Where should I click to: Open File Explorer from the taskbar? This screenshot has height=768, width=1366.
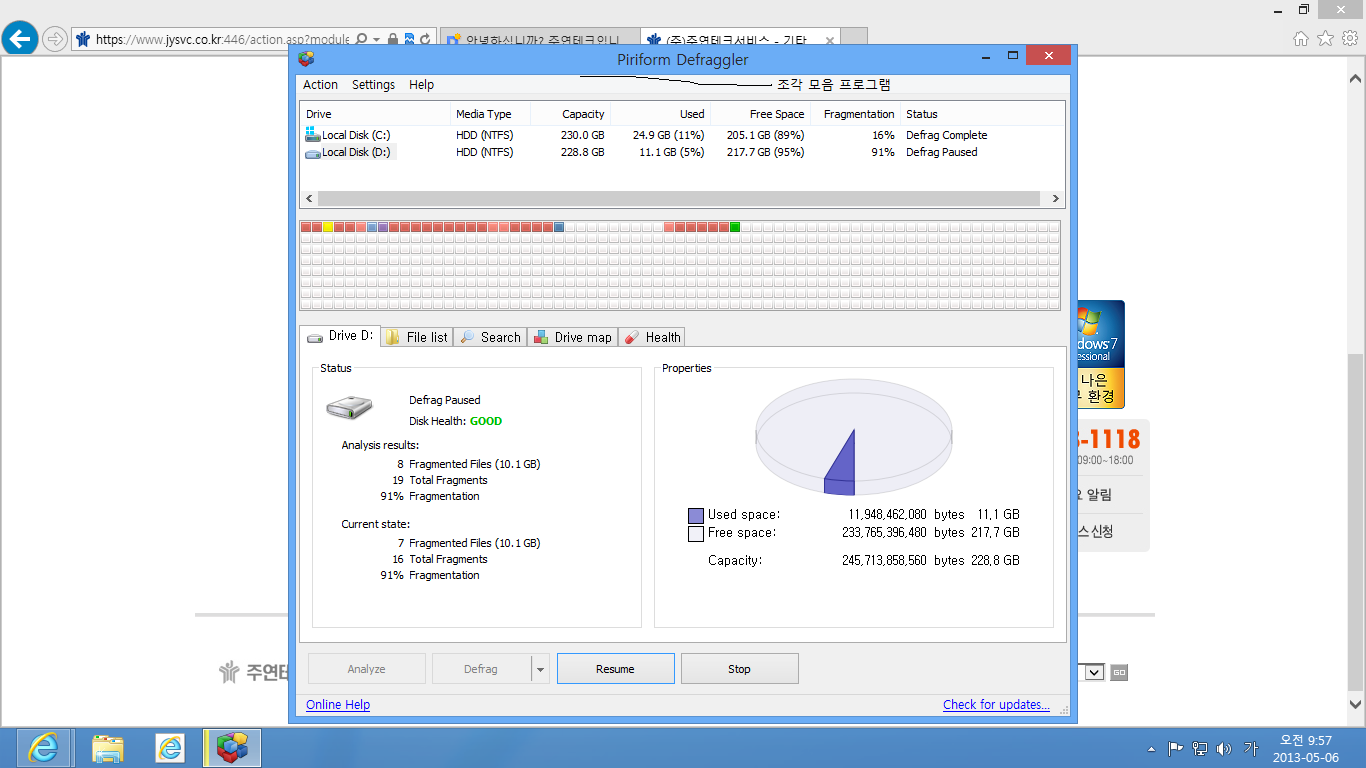point(108,747)
